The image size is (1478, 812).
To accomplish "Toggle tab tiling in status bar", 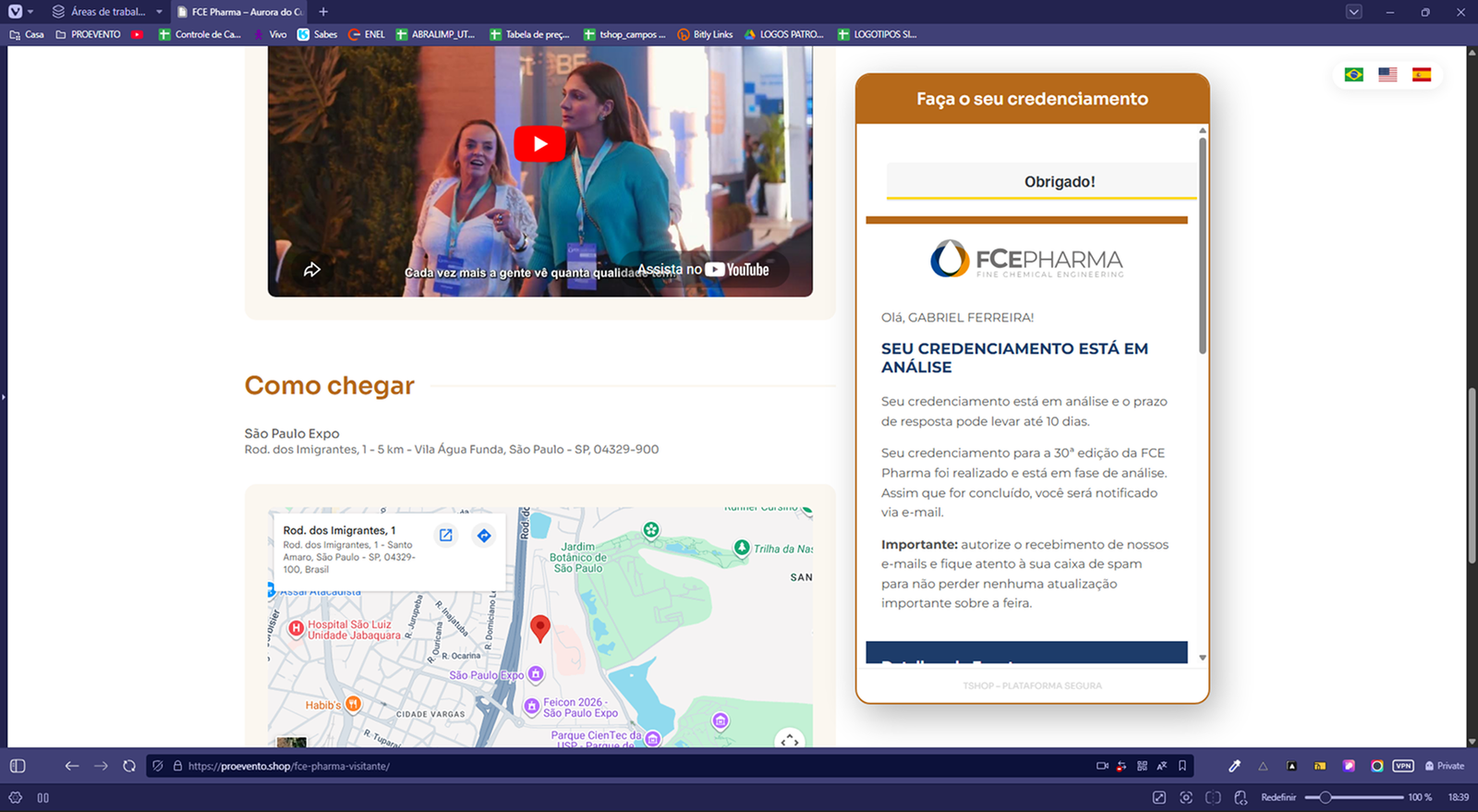I will pos(1213,797).
